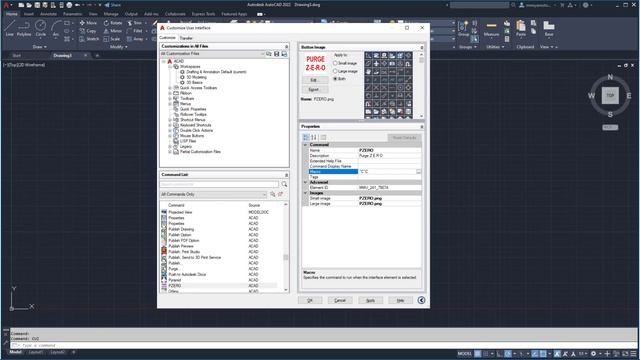Click the Move tool in Modify panel
This screenshot has width=640, height=360.
pyautogui.click(x=88, y=23)
